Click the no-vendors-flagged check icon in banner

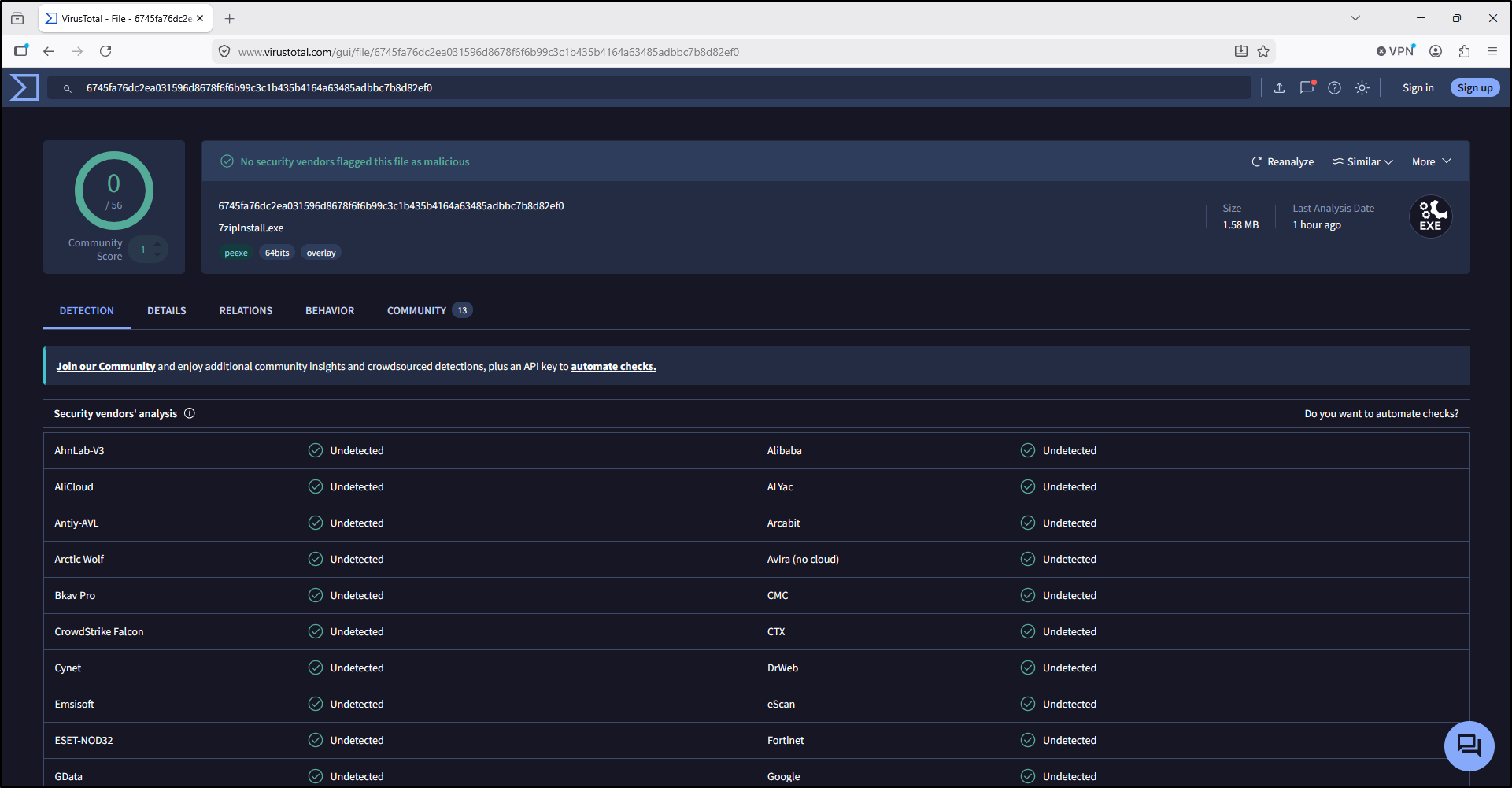pyautogui.click(x=227, y=161)
